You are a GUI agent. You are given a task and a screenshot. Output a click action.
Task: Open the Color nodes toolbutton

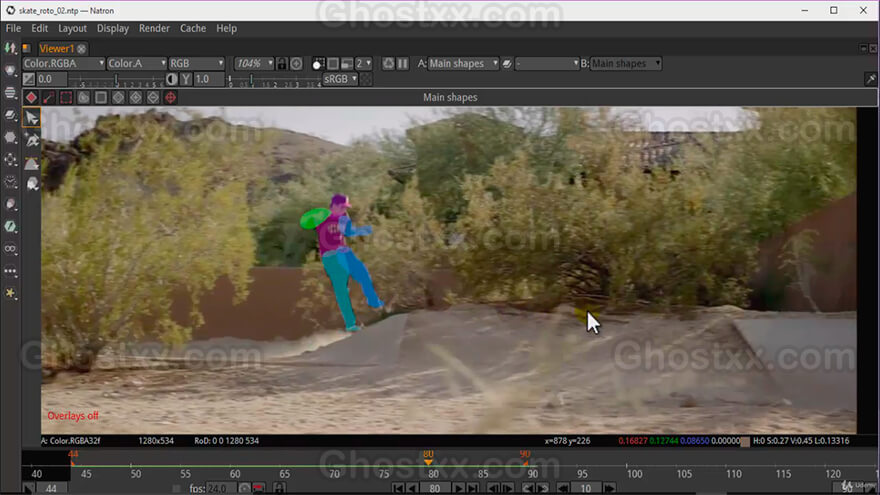point(10,115)
